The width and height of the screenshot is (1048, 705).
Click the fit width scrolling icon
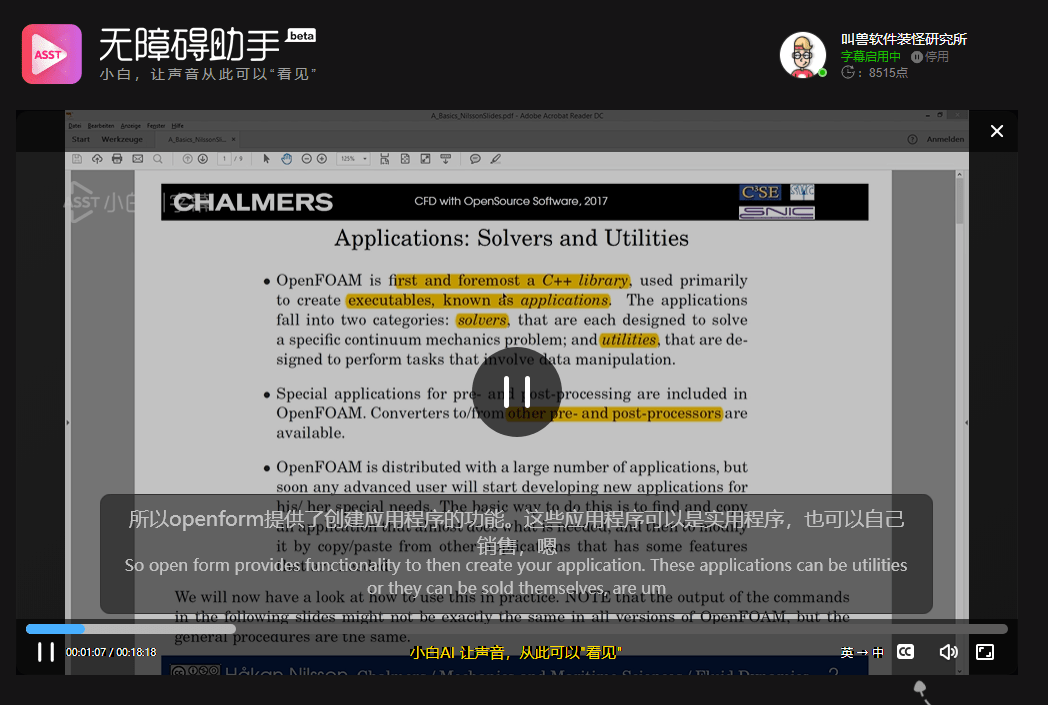[384, 159]
